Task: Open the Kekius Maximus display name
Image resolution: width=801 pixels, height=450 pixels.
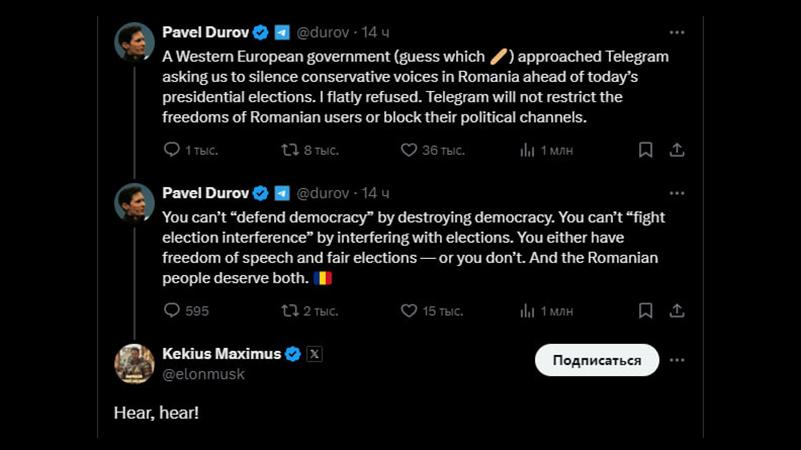Action: [x=221, y=354]
